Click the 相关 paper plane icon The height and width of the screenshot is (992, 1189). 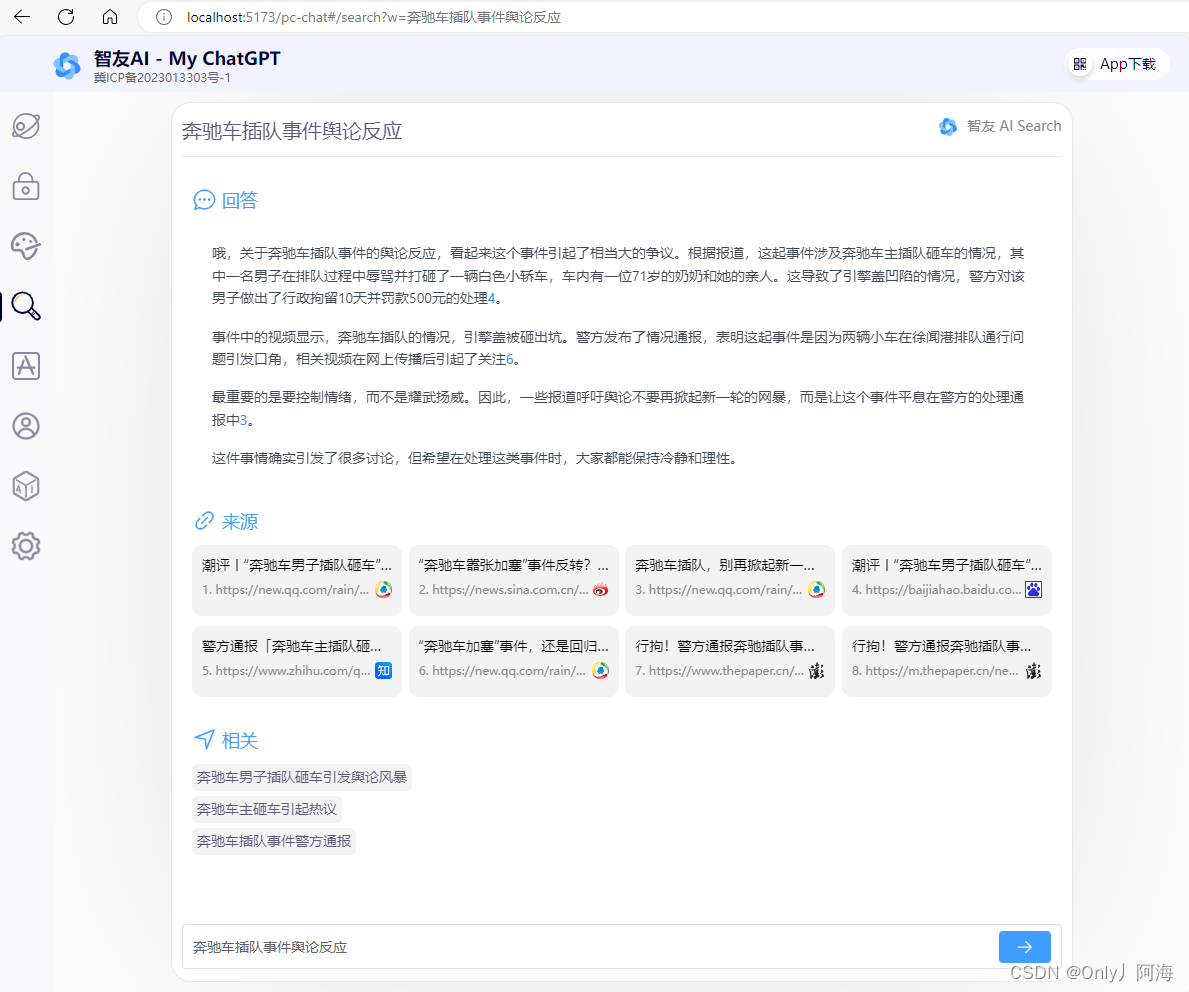(204, 739)
